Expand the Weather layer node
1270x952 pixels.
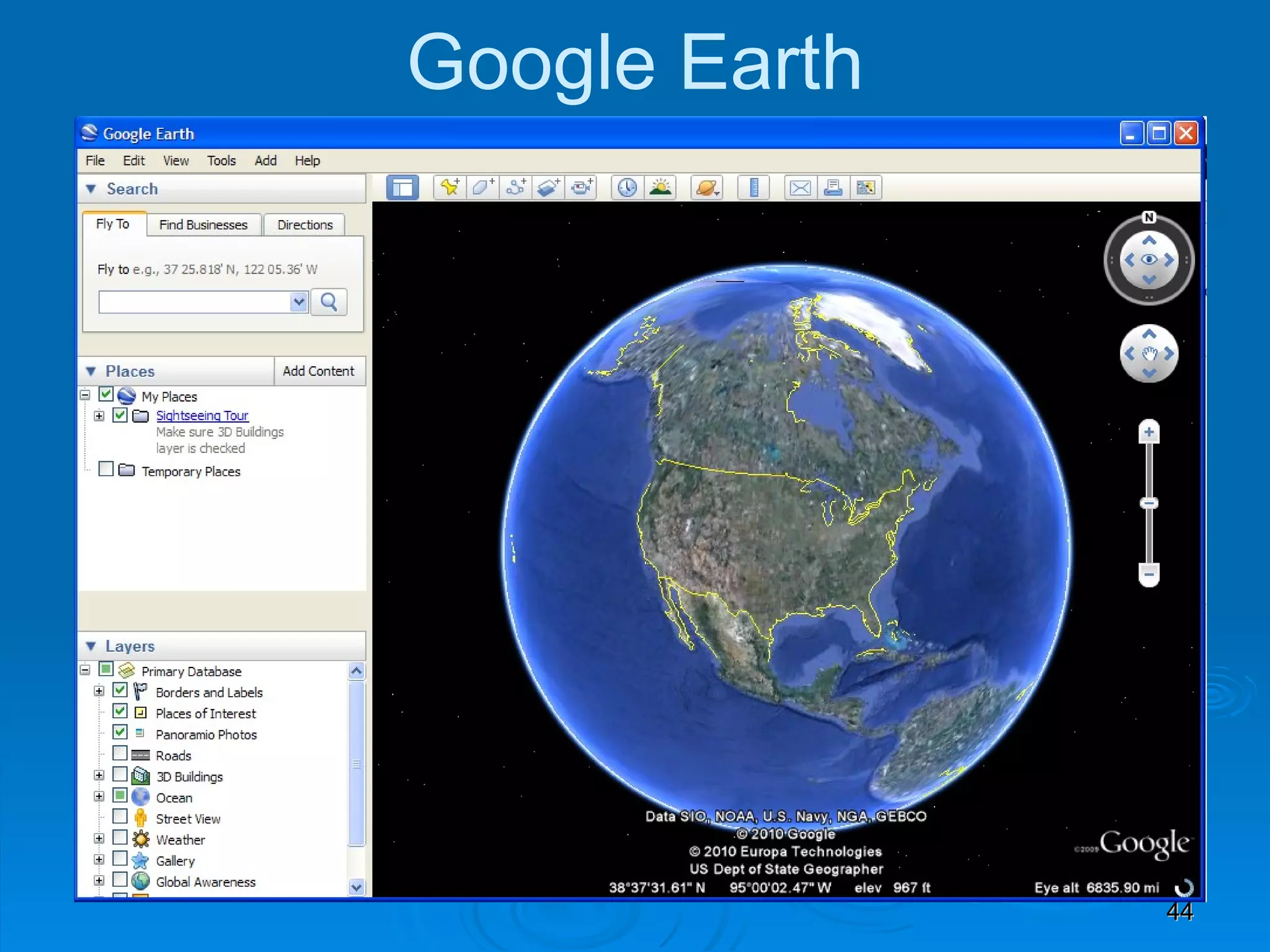(99, 839)
